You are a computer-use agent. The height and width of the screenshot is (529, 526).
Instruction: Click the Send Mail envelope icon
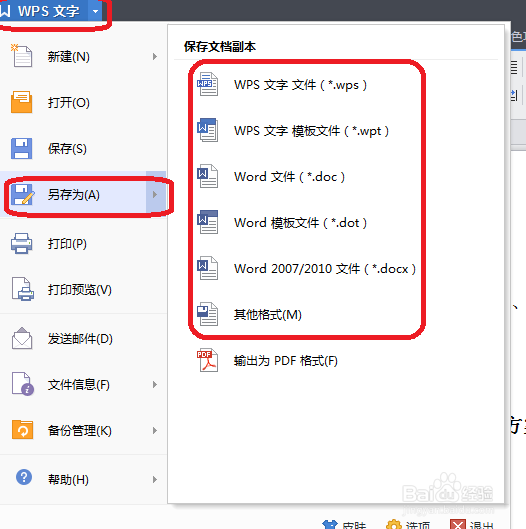pyautogui.click(x=22, y=338)
